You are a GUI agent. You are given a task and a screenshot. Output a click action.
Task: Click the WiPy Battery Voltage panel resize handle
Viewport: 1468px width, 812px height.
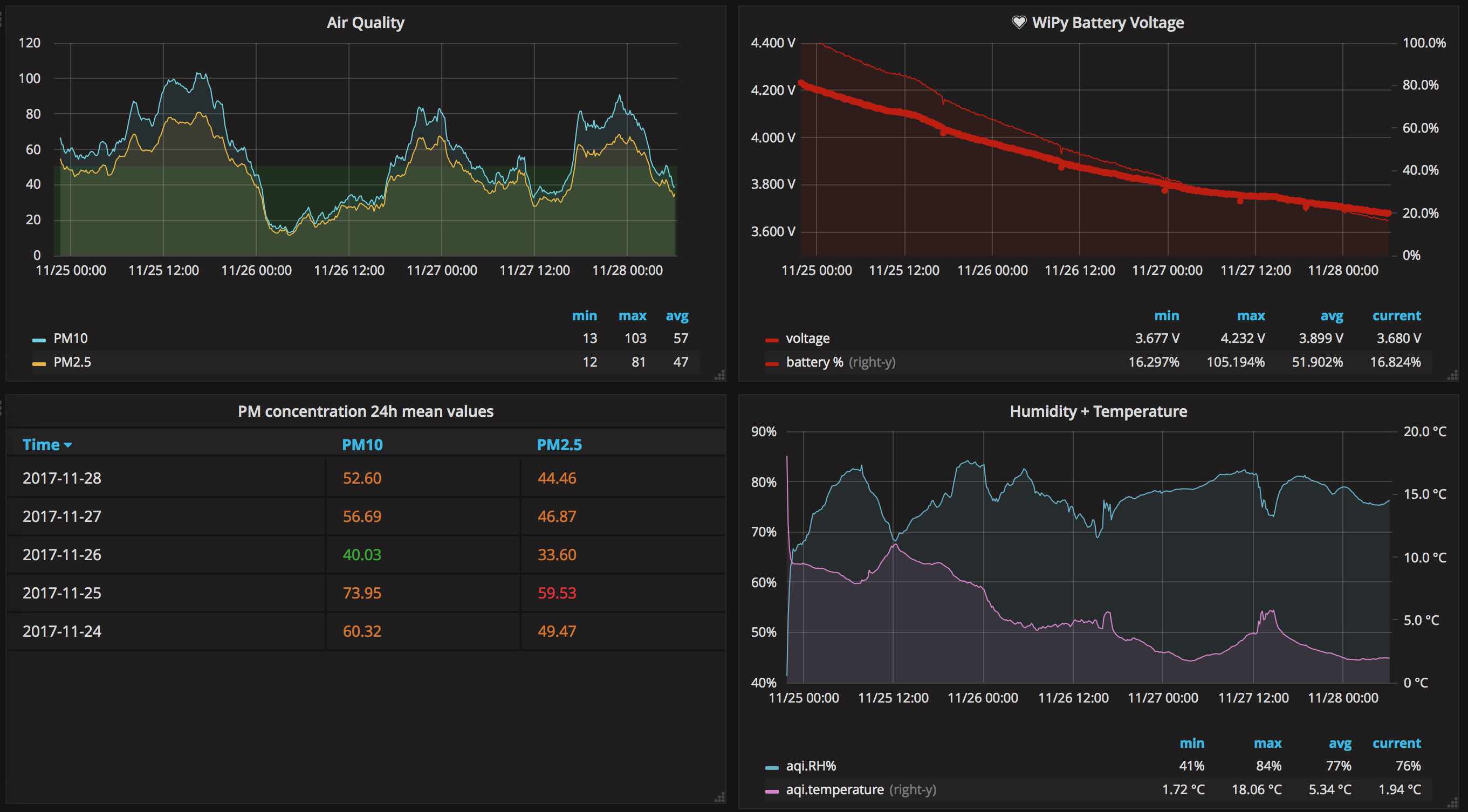click(1452, 375)
